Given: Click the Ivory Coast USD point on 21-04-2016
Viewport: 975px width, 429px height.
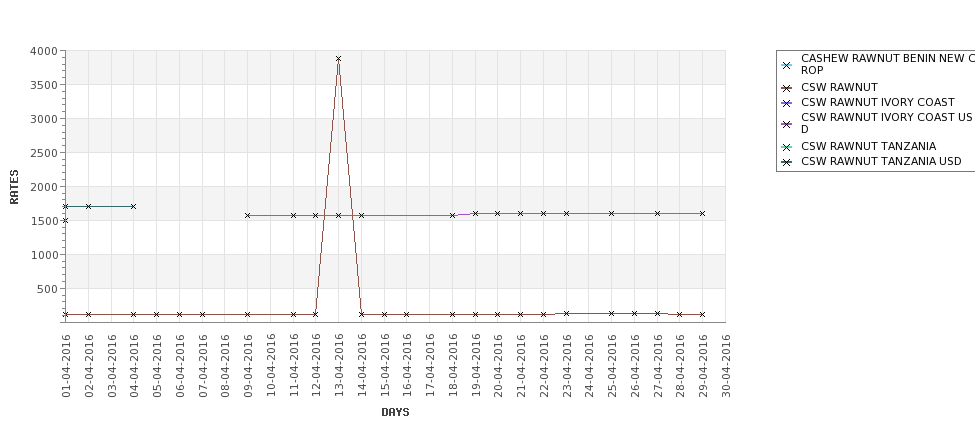Looking at the screenshot, I should point(520,213).
